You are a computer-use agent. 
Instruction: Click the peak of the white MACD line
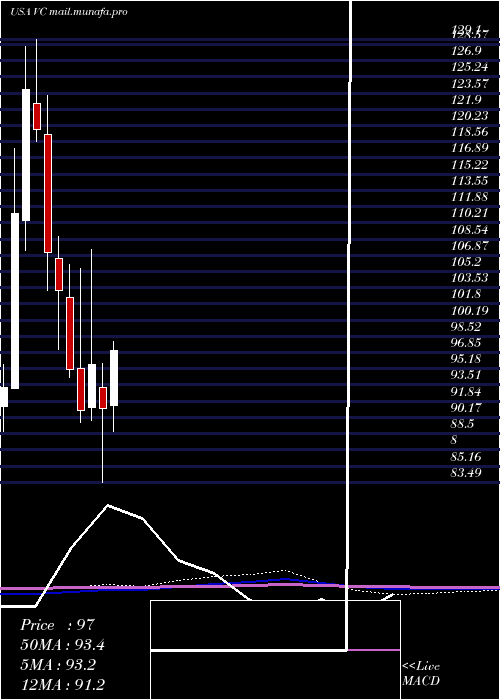(x=108, y=505)
